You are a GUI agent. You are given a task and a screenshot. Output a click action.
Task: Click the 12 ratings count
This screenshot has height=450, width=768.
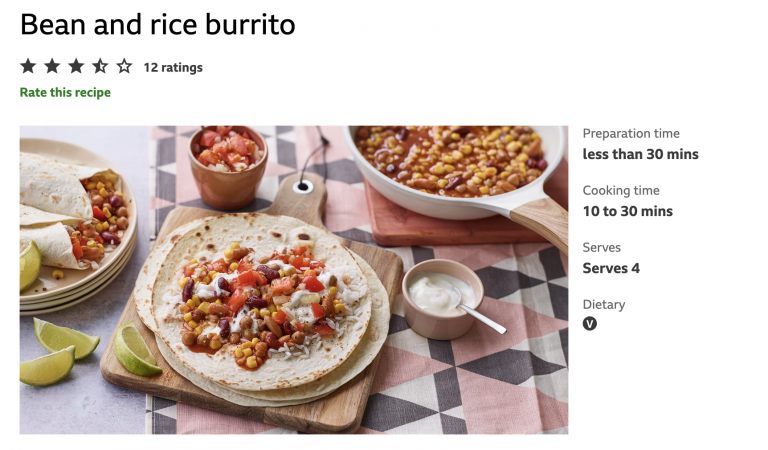(x=173, y=68)
